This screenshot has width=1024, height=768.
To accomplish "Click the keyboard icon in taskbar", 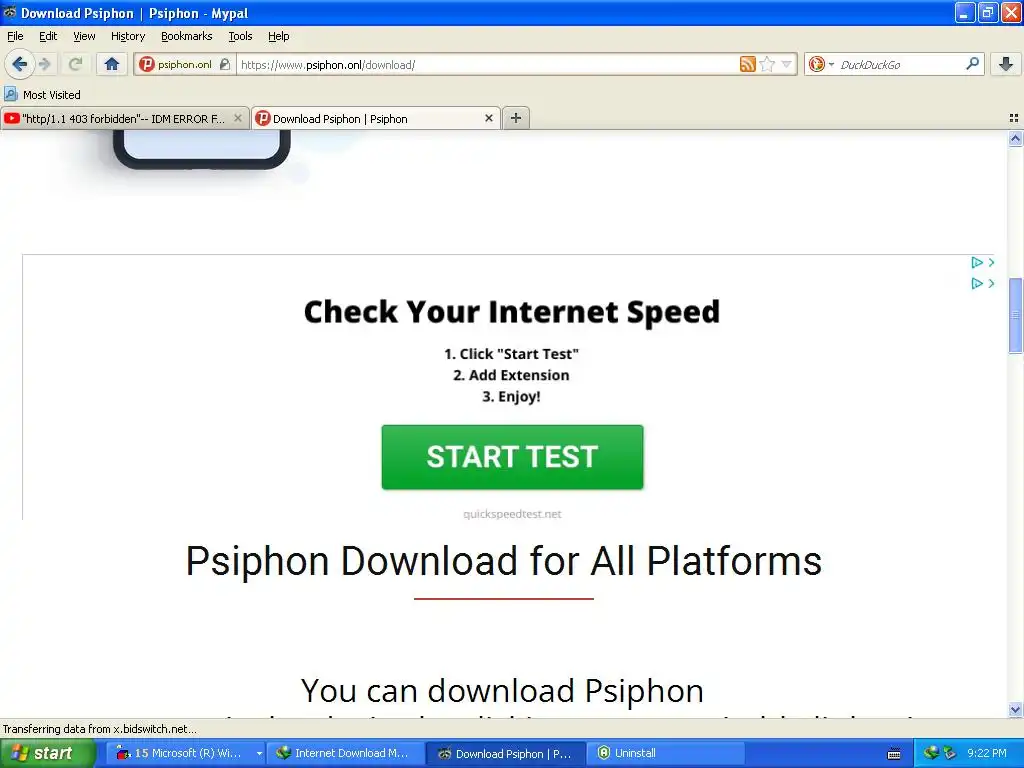I will click(894, 754).
